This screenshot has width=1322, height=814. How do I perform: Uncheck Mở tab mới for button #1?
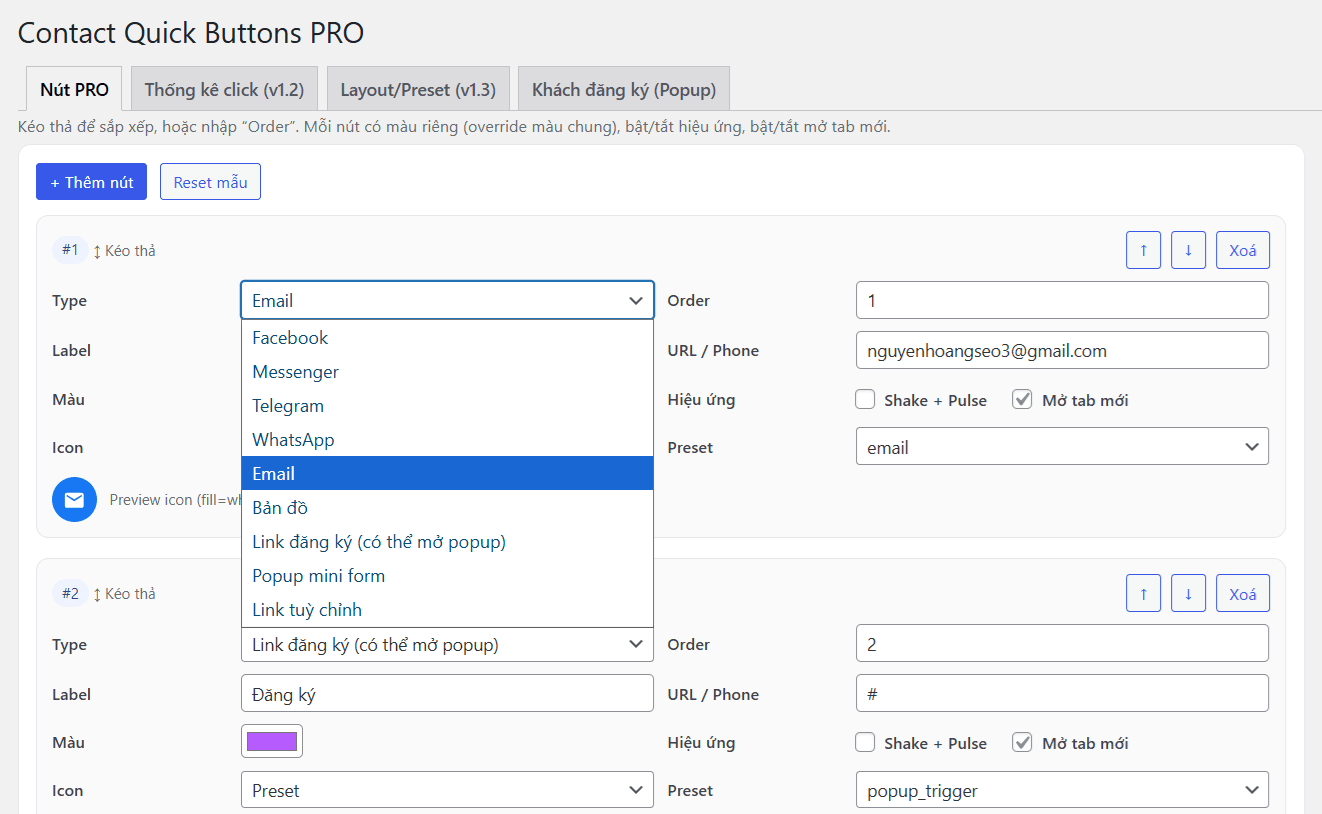coord(1022,400)
